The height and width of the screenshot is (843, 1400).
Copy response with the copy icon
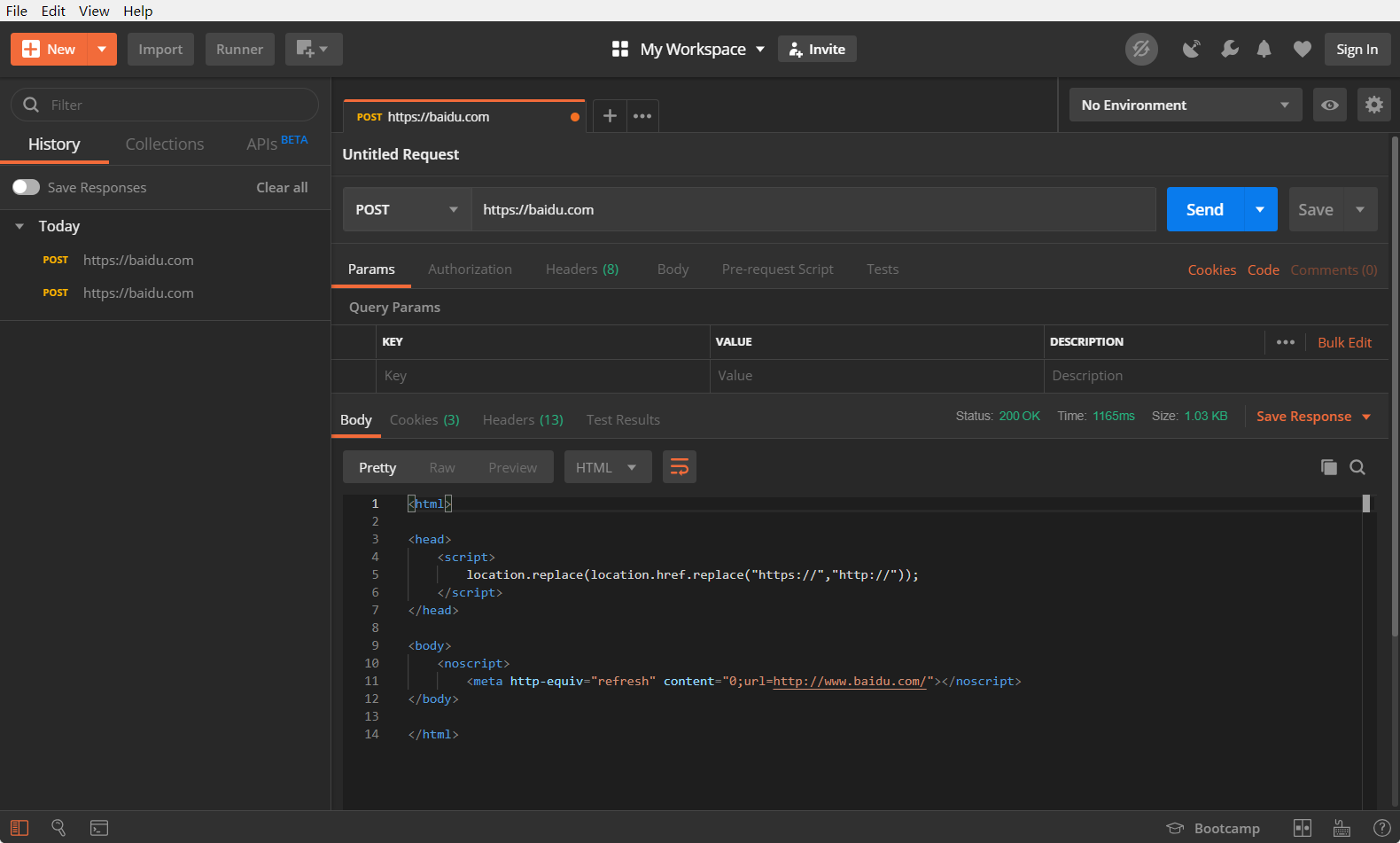[x=1328, y=467]
